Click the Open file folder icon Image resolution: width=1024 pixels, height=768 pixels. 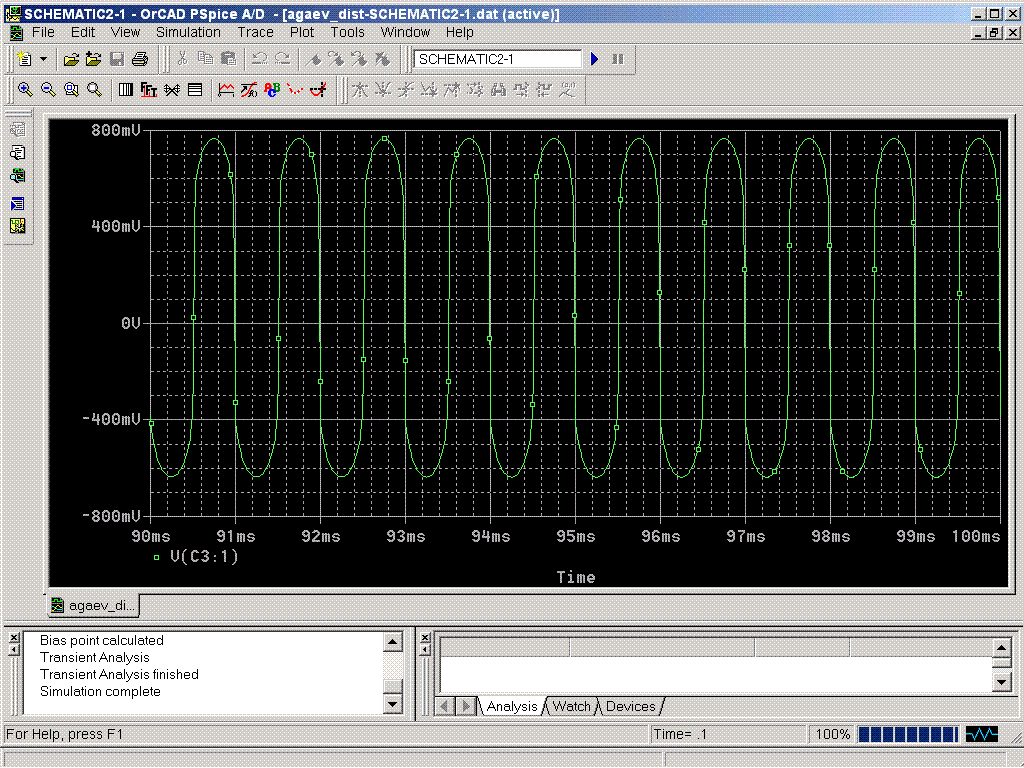(71, 59)
